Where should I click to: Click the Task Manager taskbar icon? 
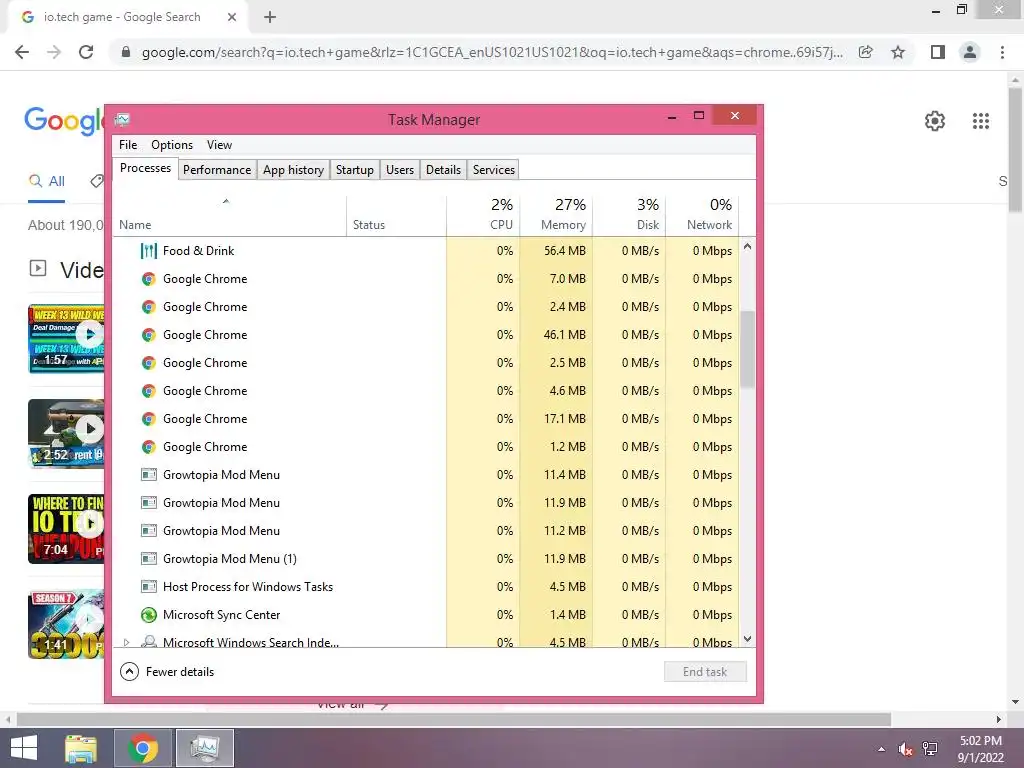tap(205, 748)
